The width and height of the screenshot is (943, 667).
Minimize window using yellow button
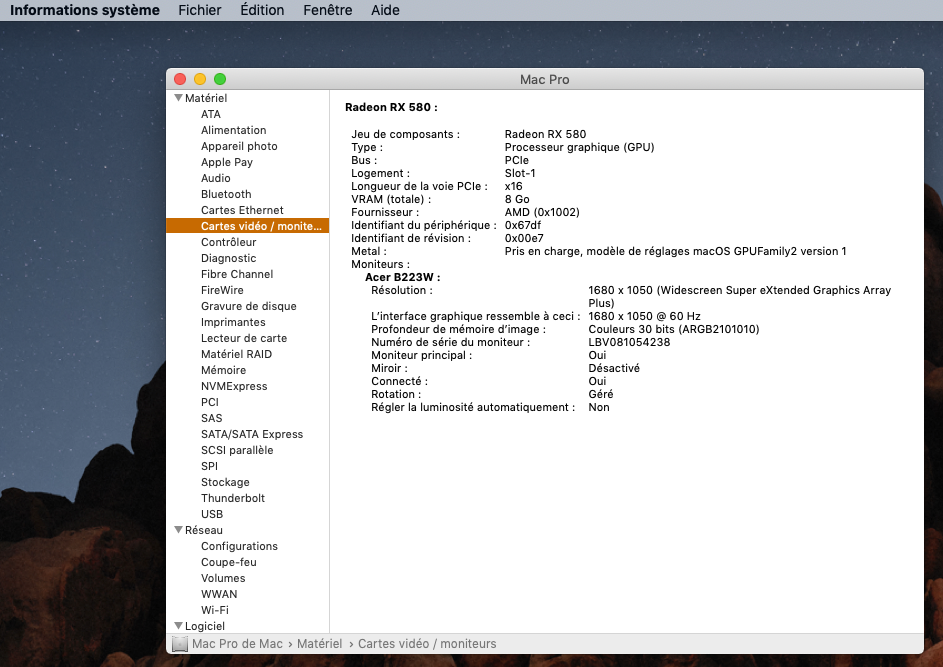pos(200,79)
